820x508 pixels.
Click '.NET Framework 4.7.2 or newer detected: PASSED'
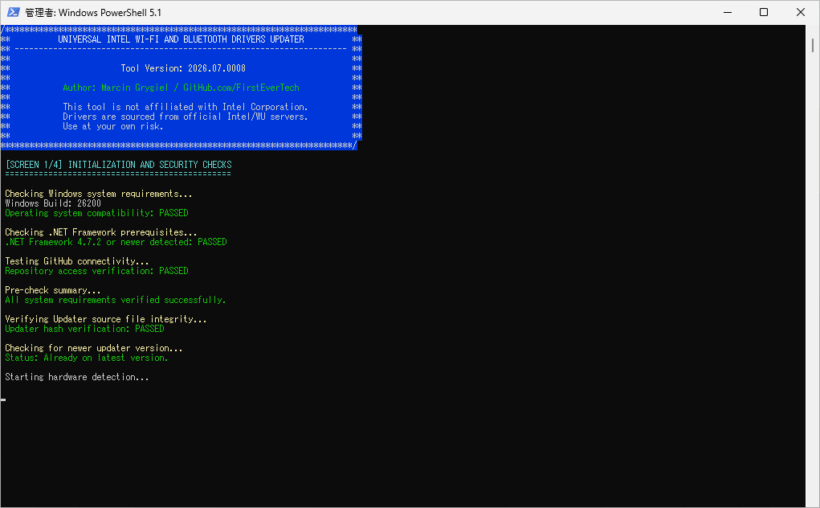coord(116,242)
